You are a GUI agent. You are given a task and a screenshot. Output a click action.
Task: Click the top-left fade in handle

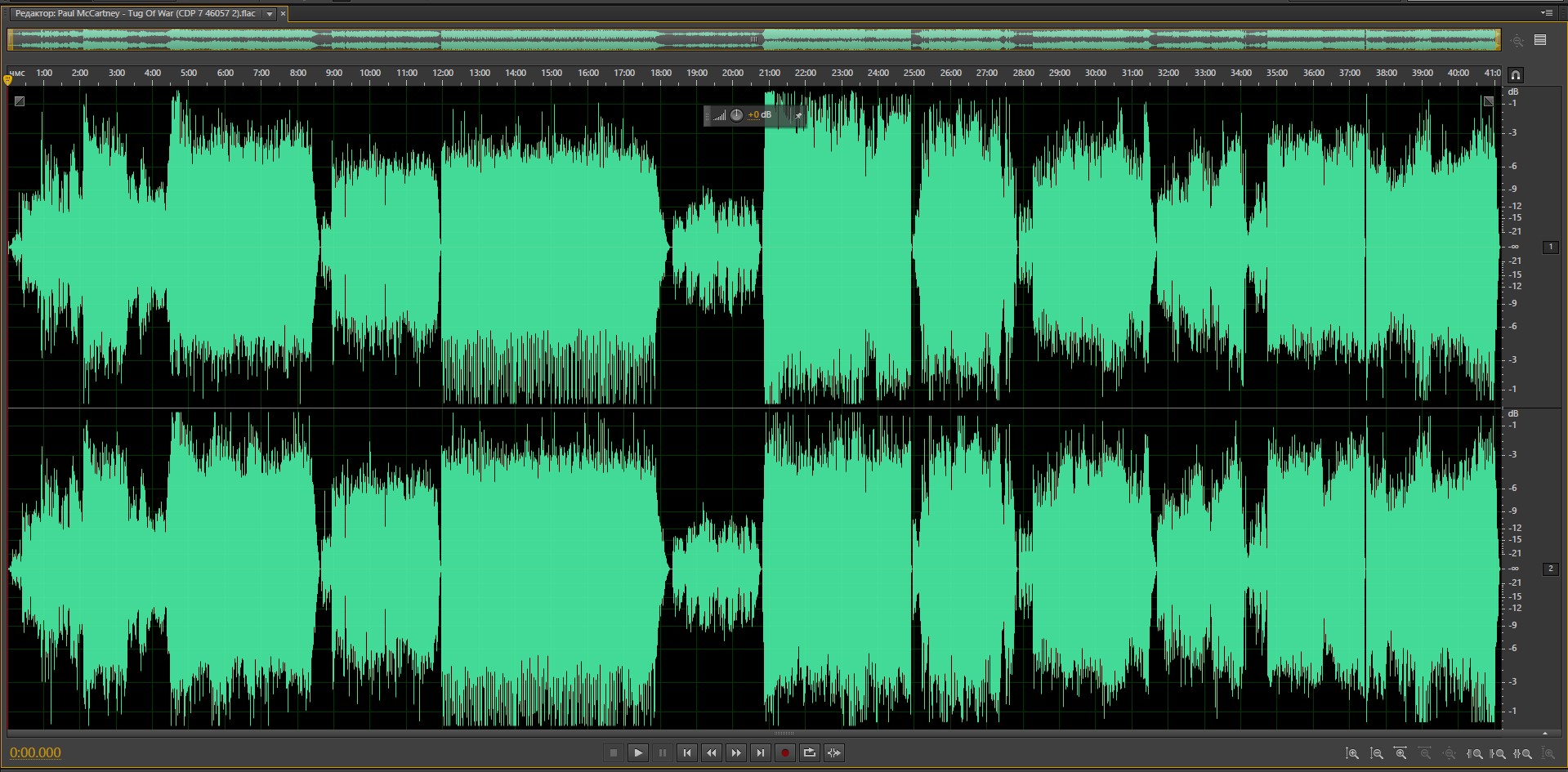point(20,101)
